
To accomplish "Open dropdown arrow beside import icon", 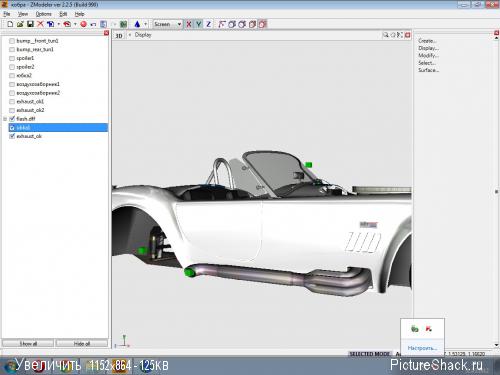I will (59, 24).
